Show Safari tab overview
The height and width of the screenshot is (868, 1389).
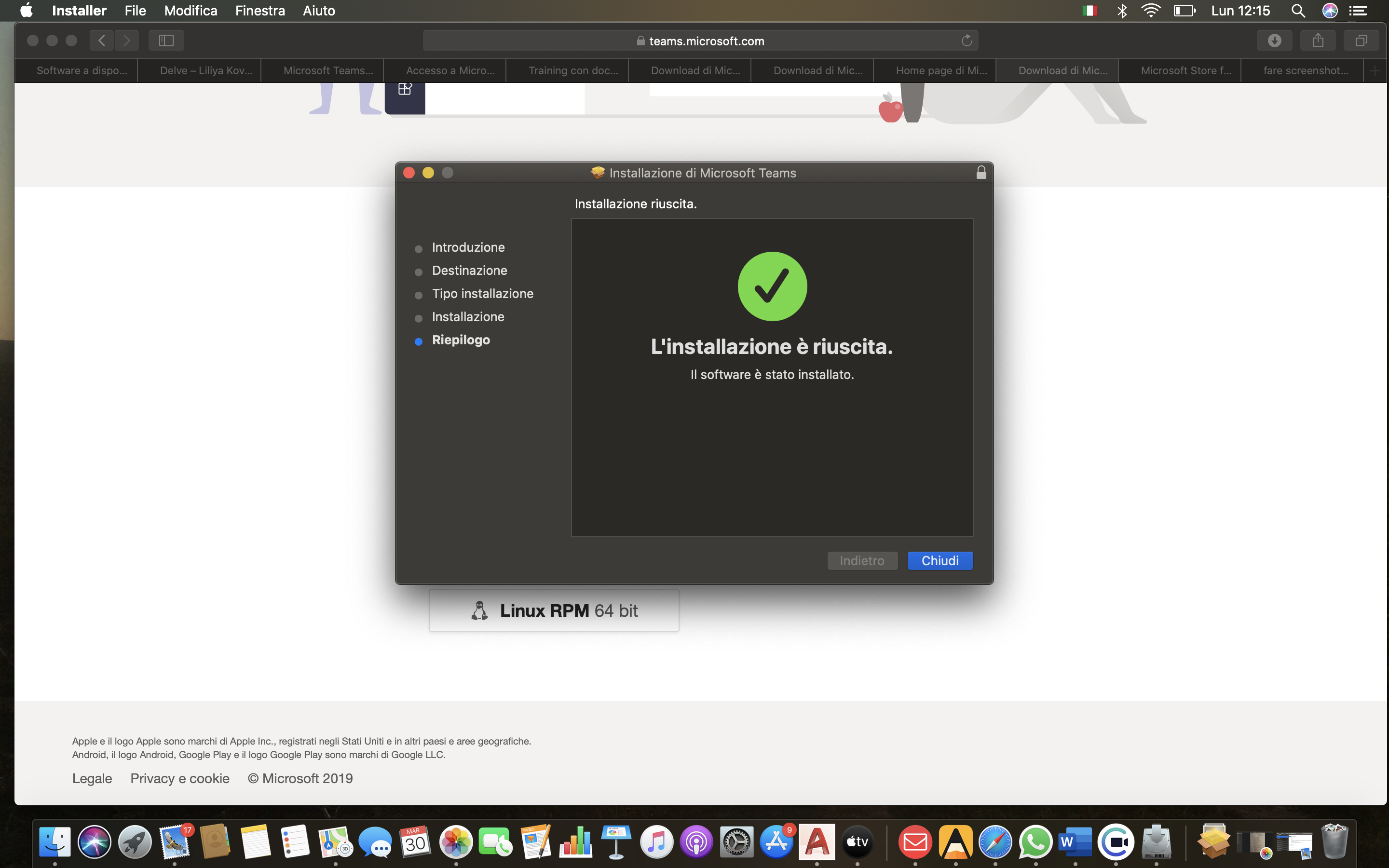1361,40
